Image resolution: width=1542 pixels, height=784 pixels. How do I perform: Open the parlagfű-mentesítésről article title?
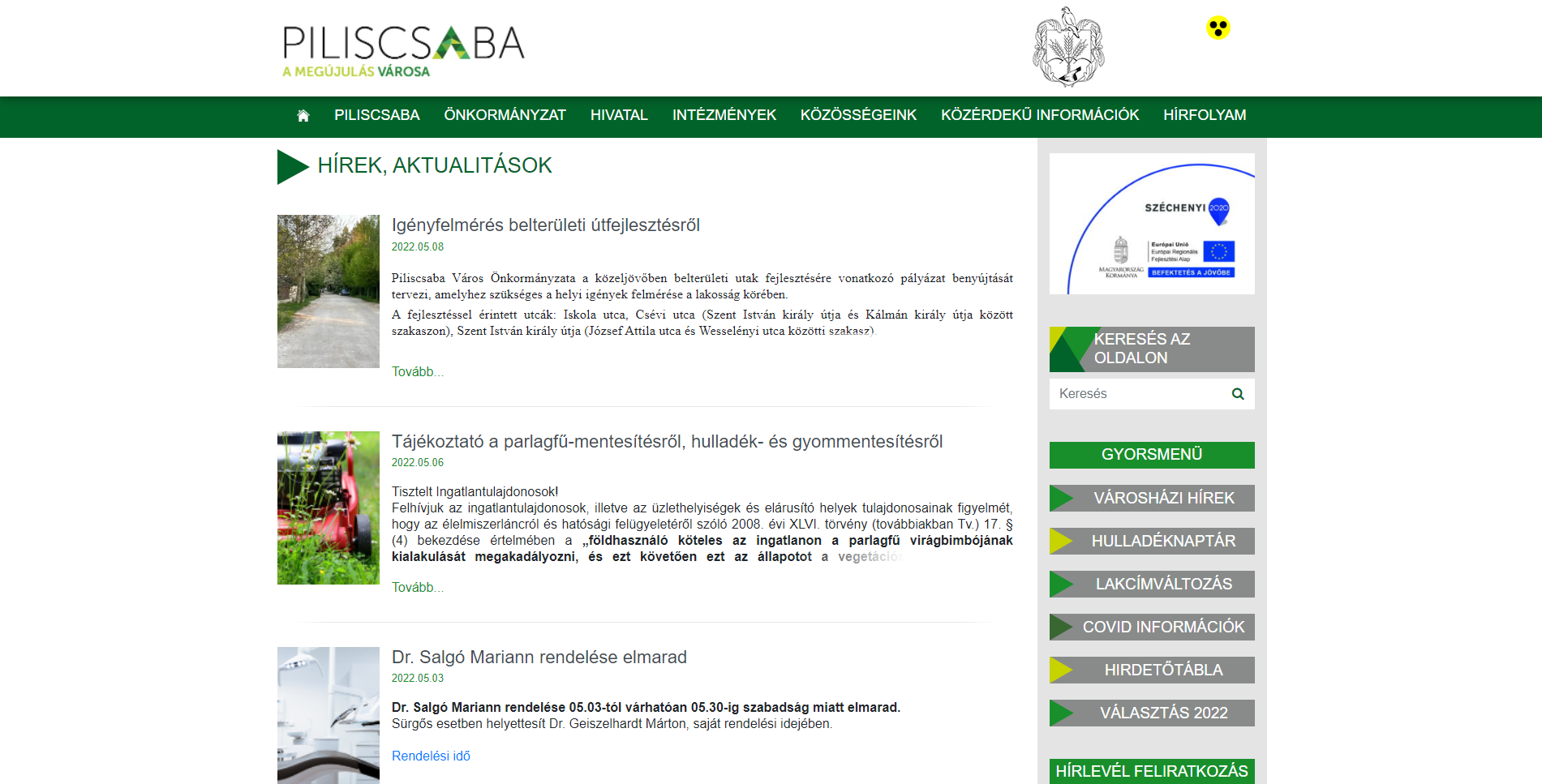coord(667,442)
